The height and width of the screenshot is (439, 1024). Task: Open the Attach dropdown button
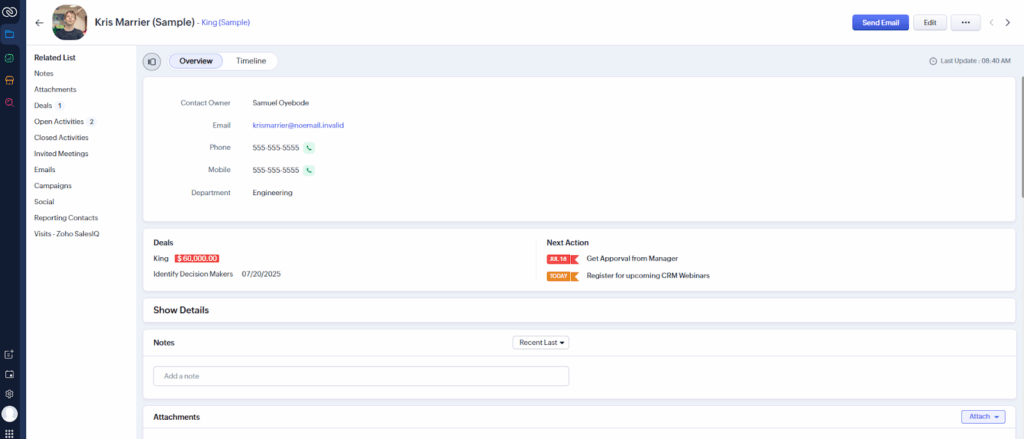pos(982,417)
